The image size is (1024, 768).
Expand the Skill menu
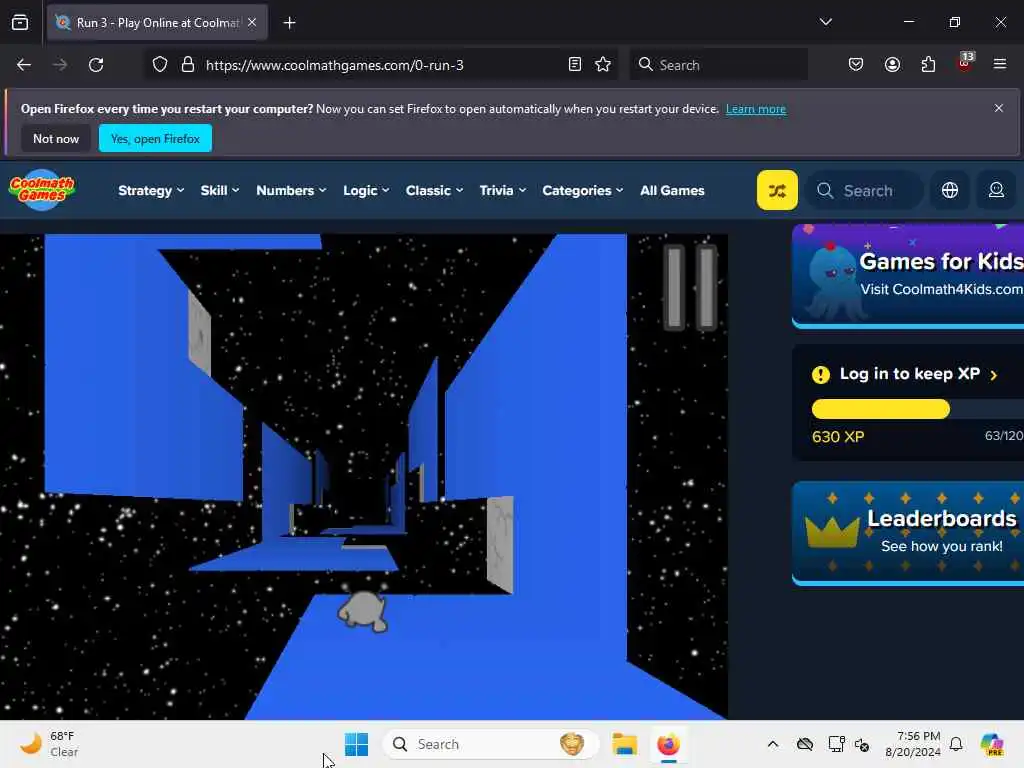[x=219, y=190]
